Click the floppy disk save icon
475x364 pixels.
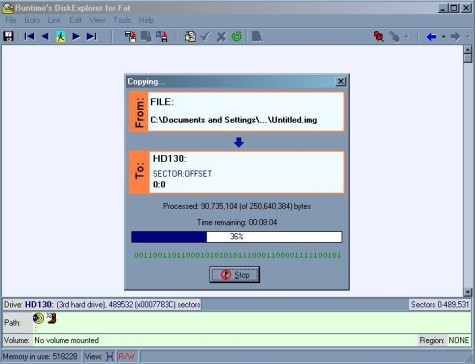pos(8,36)
